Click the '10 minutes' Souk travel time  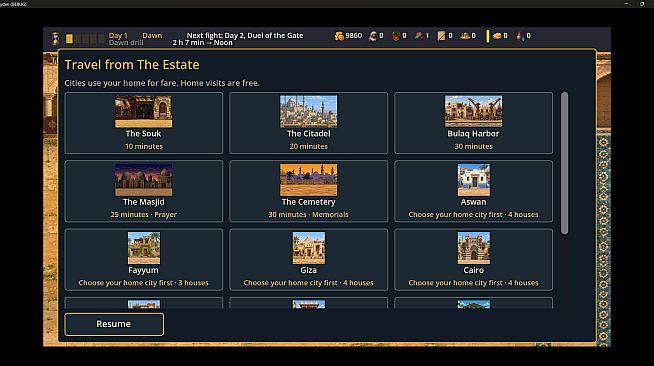click(144, 146)
